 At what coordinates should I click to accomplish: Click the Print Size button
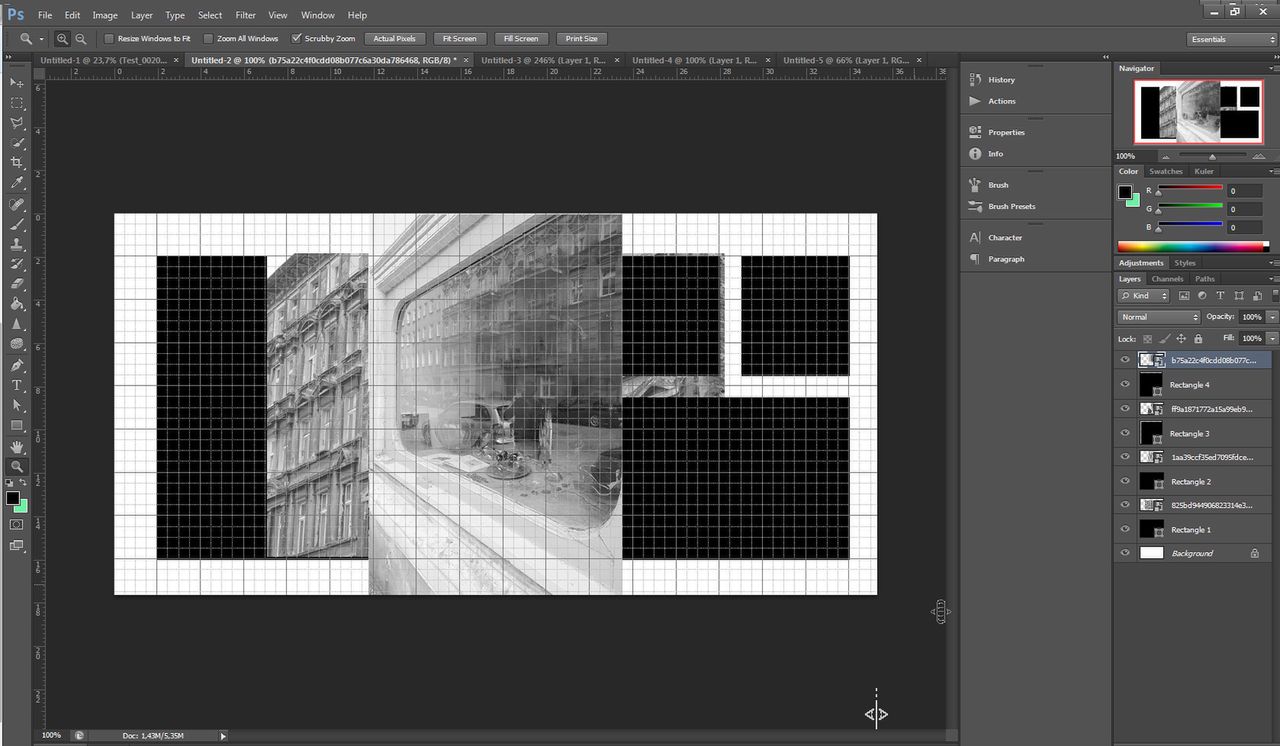coord(581,39)
